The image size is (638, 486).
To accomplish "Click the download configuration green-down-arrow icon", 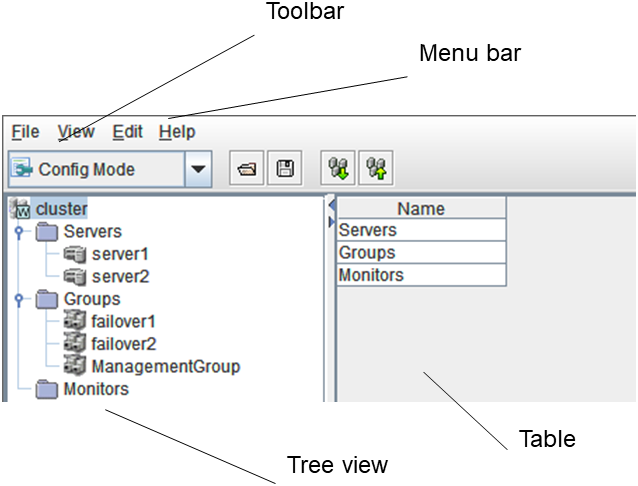I will coord(337,169).
